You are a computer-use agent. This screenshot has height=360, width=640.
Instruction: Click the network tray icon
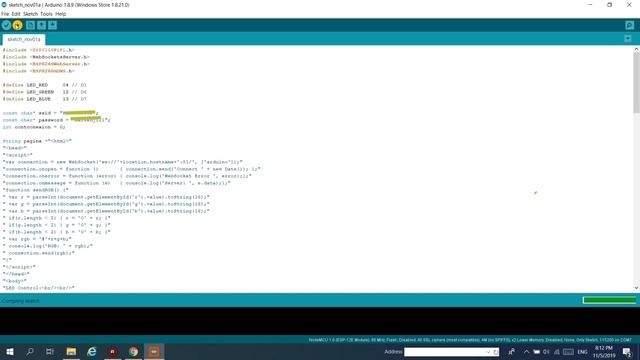pos(556,352)
